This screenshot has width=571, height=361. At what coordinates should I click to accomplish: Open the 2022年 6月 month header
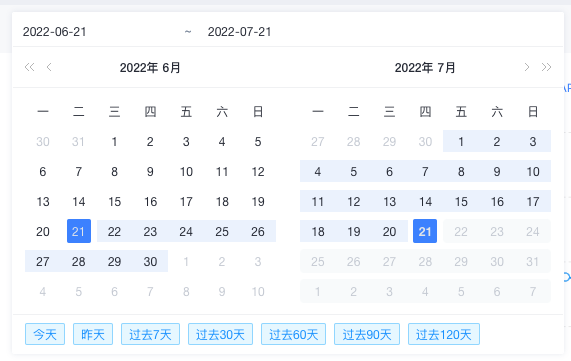point(150,68)
